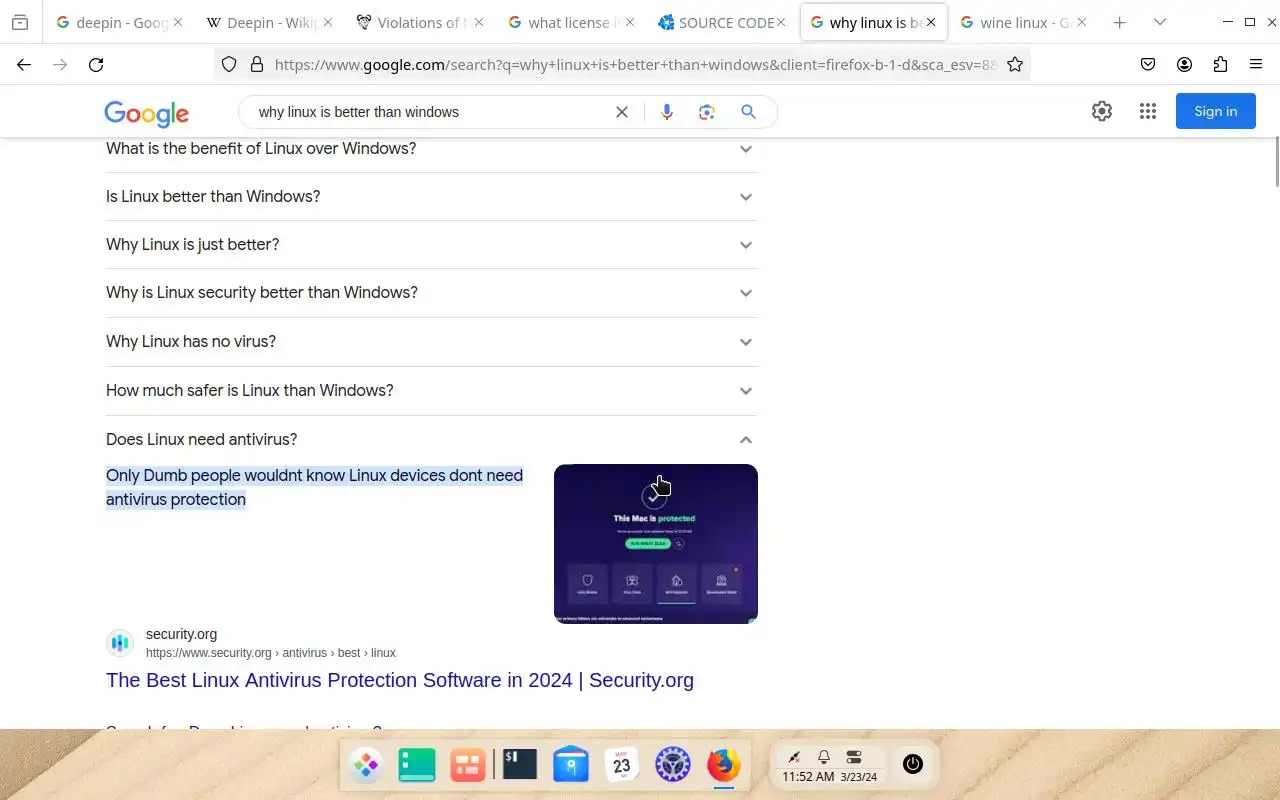Launch terminal from dock
The width and height of the screenshot is (1280, 800).
519,764
